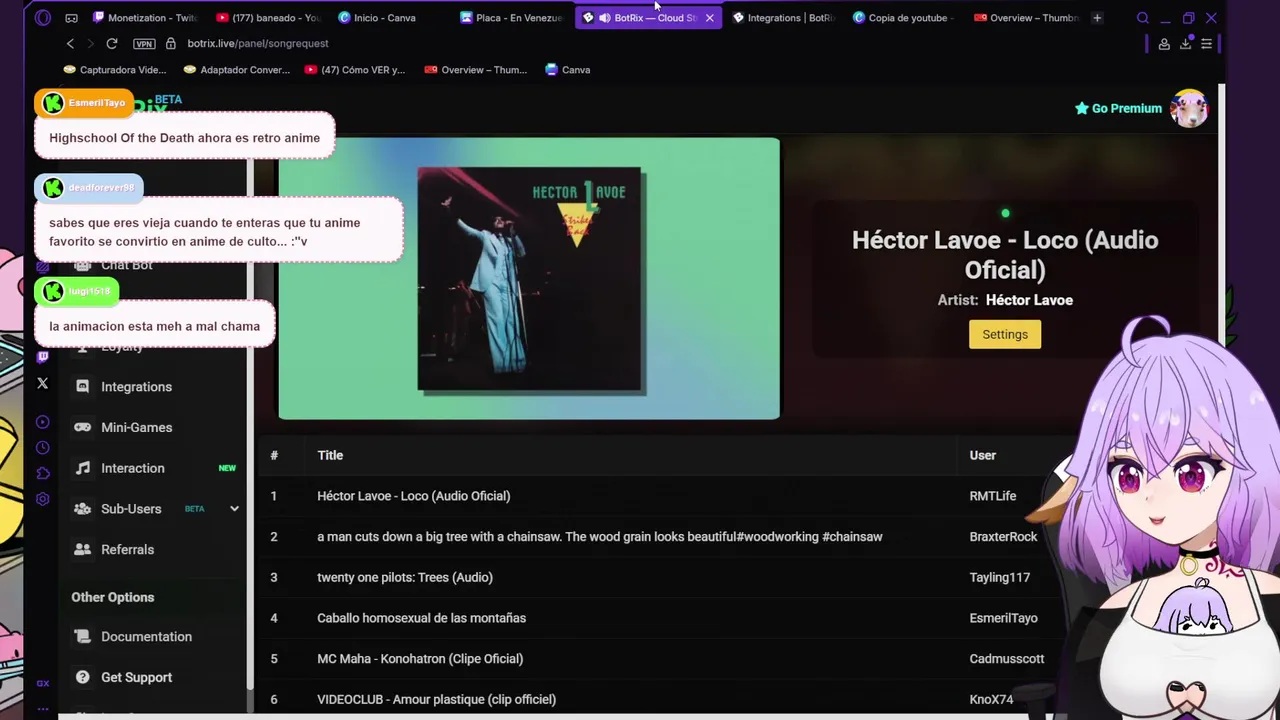This screenshot has height=720, width=1280.
Task: Close the BotRix Cloud tab
Action: pyautogui.click(x=709, y=17)
